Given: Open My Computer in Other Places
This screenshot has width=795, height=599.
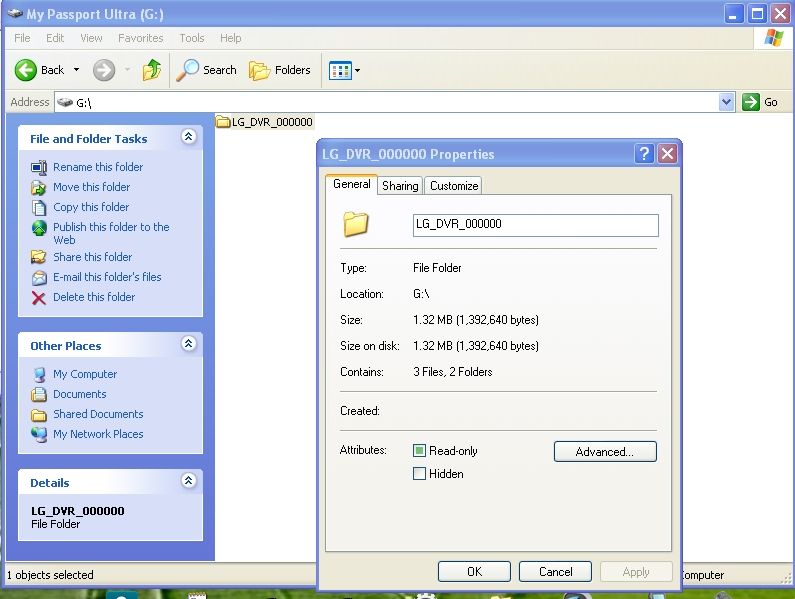Looking at the screenshot, I should click(x=85, y=374).
